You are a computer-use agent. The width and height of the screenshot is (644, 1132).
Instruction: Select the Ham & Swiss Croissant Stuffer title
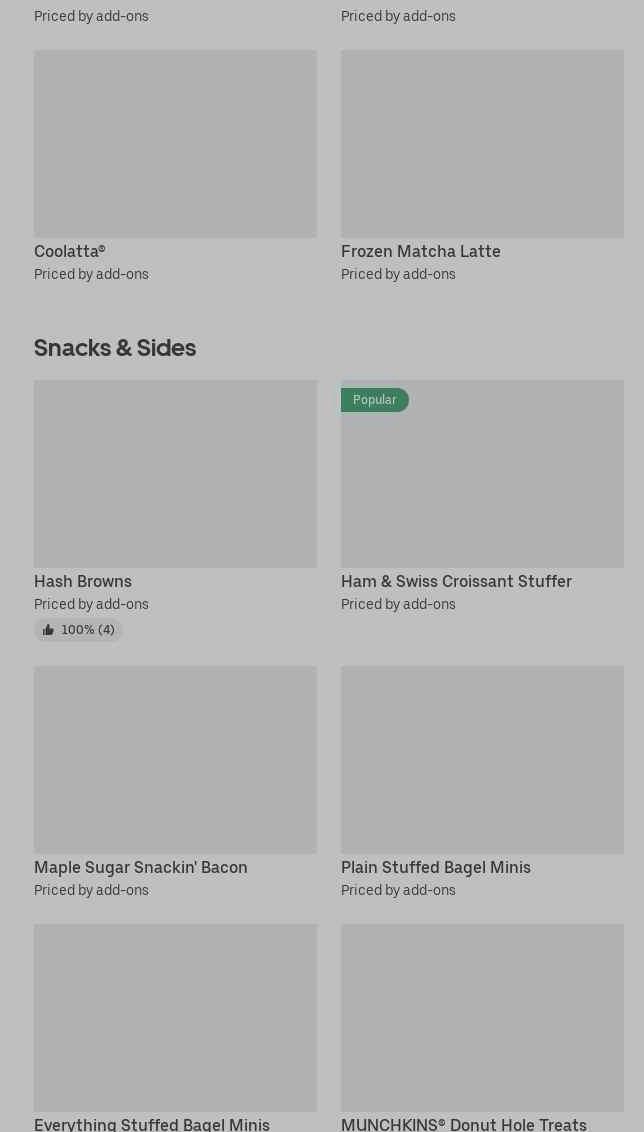coord(456,582)
